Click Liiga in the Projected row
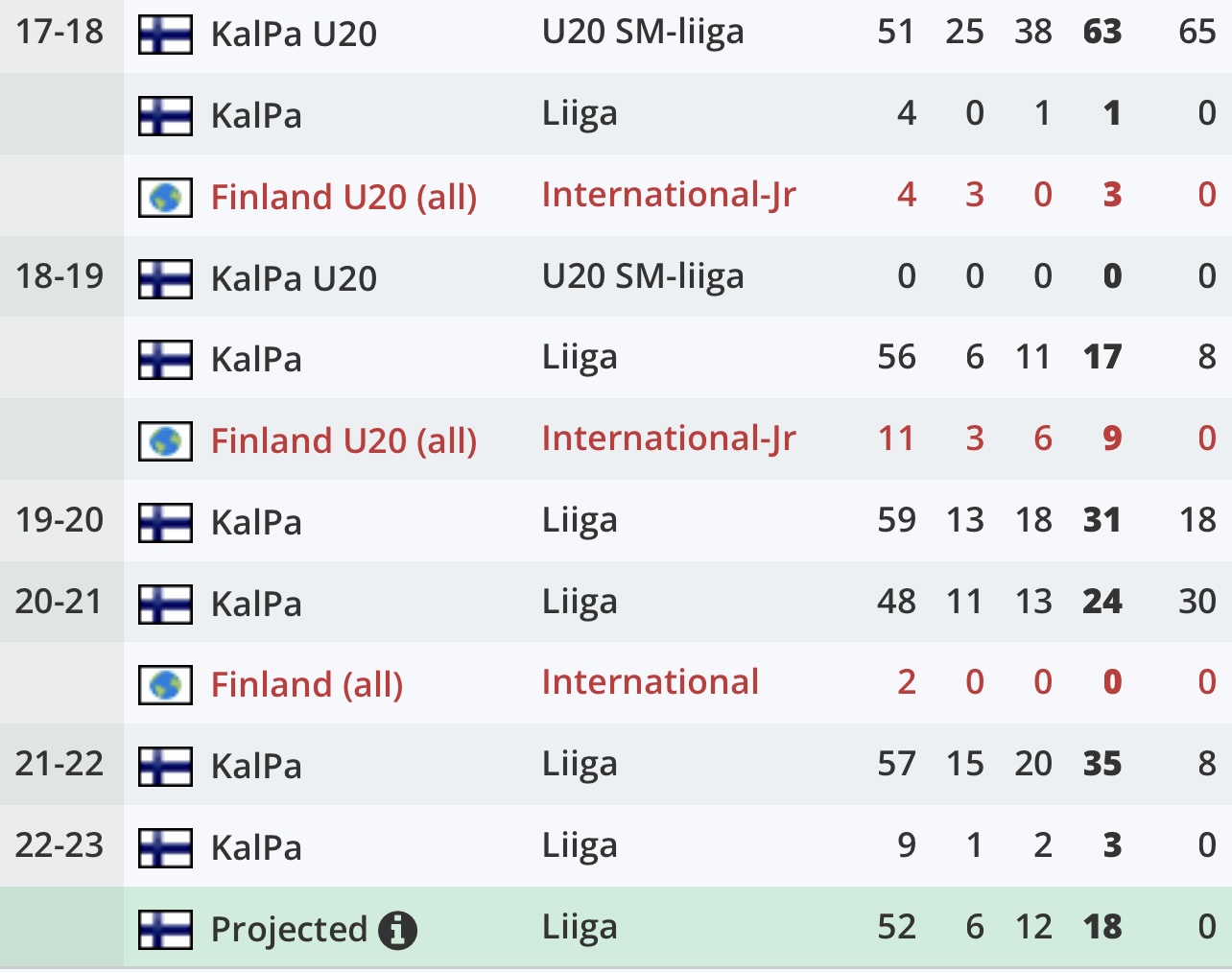The height and width of the screenshot is (973, 1232). [x=580, y=927]
